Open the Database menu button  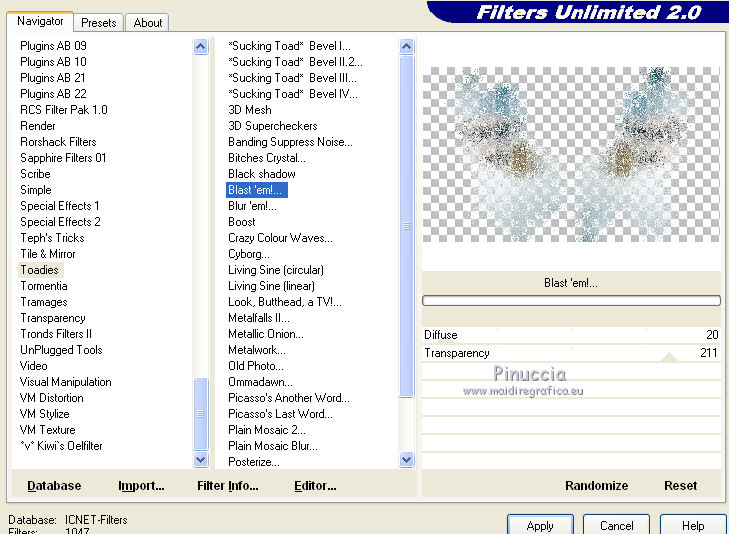54,486
